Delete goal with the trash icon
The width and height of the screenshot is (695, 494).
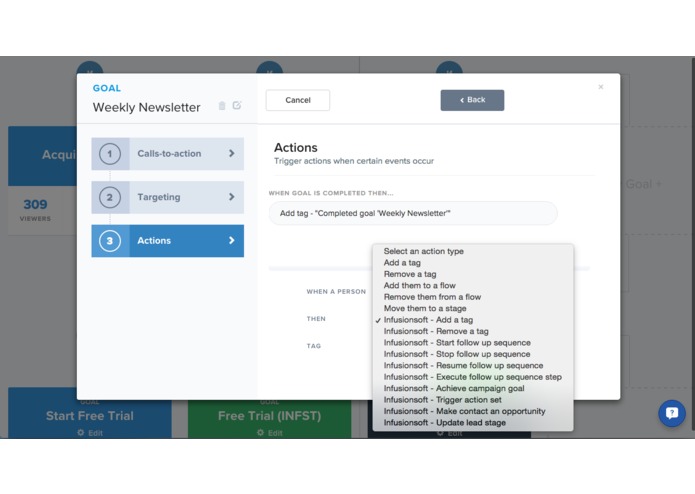(222, 105)
